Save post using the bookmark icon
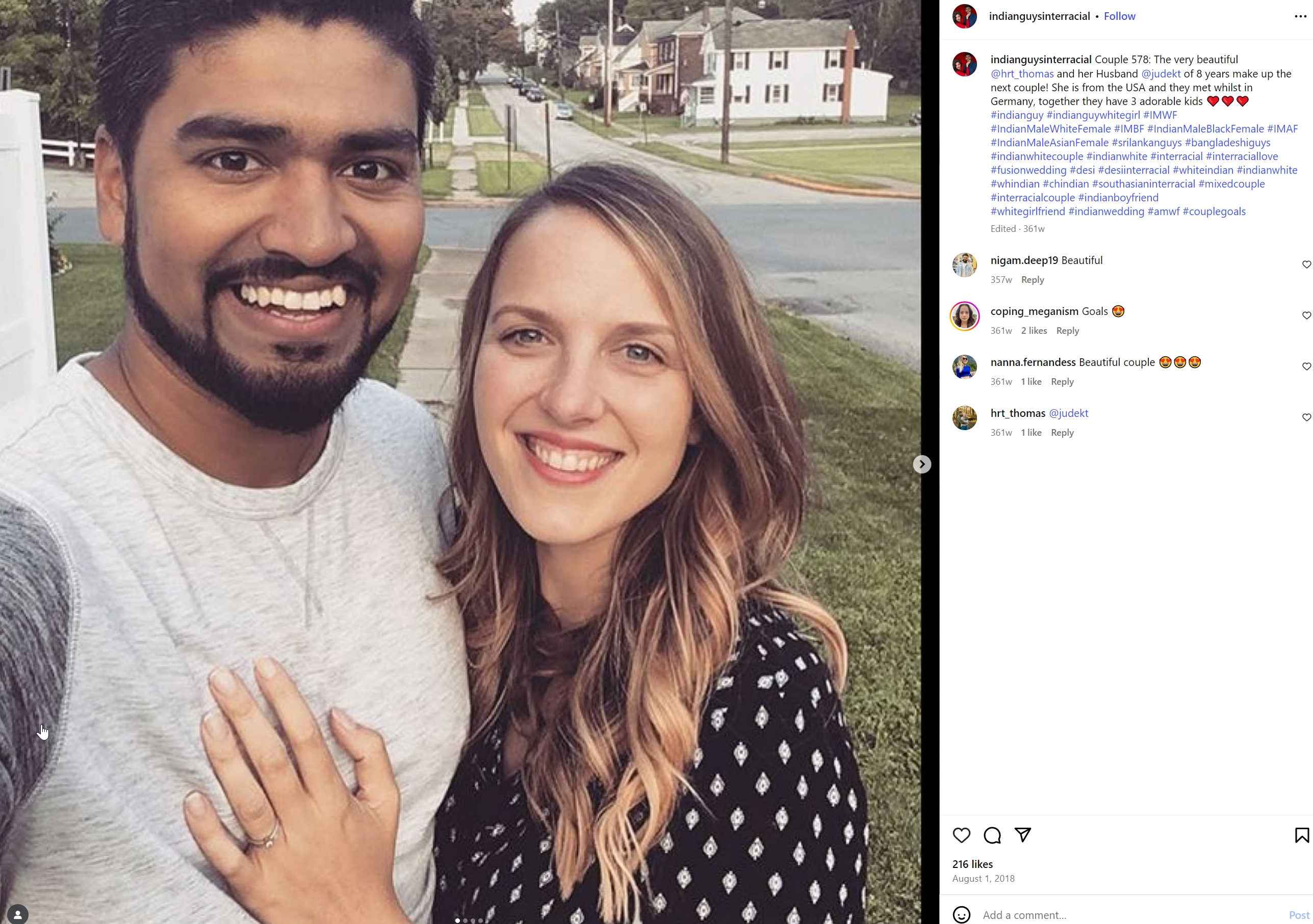Image resolution: width=1313 pixels, height=924 pixels. coord(1302,835)
